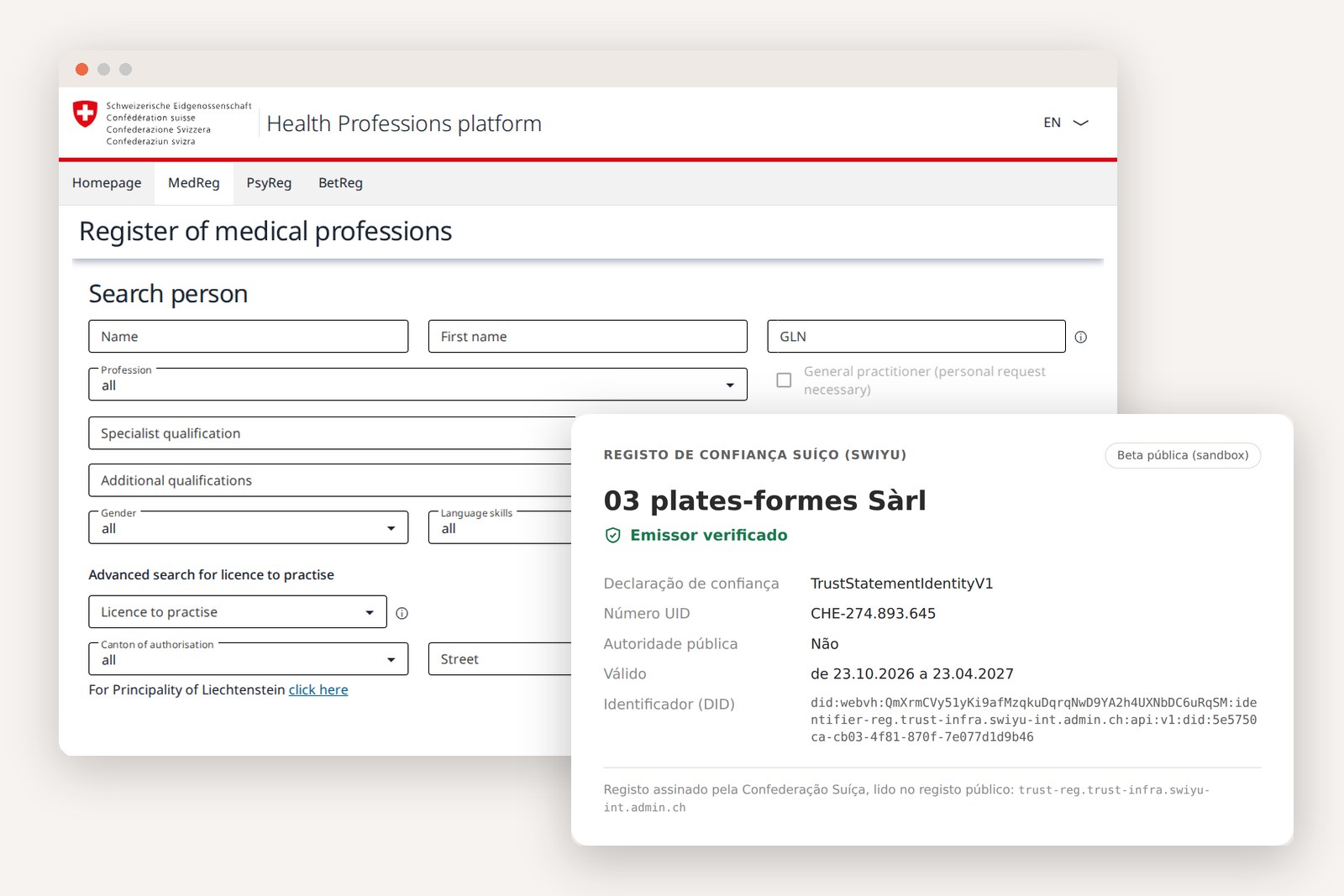
Task: Click the First name input field
Action: tap(587, 336)
